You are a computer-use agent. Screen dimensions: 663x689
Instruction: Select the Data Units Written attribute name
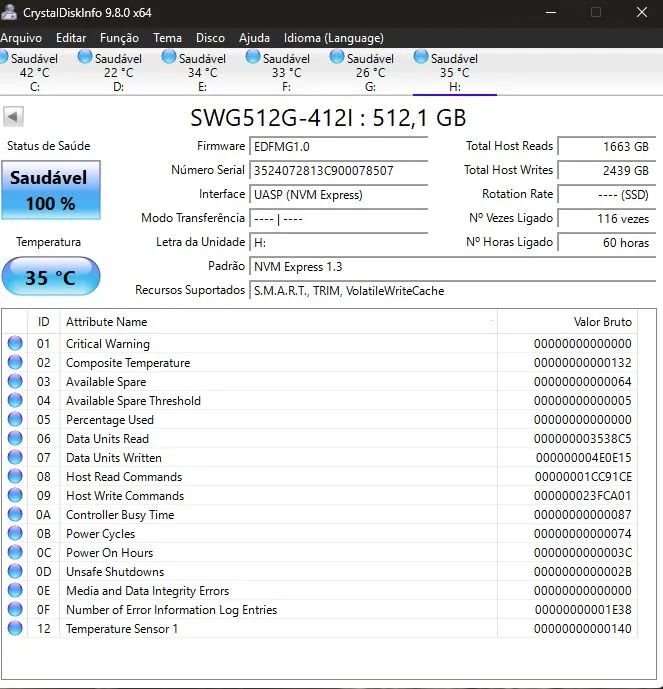tap(114, 458)
